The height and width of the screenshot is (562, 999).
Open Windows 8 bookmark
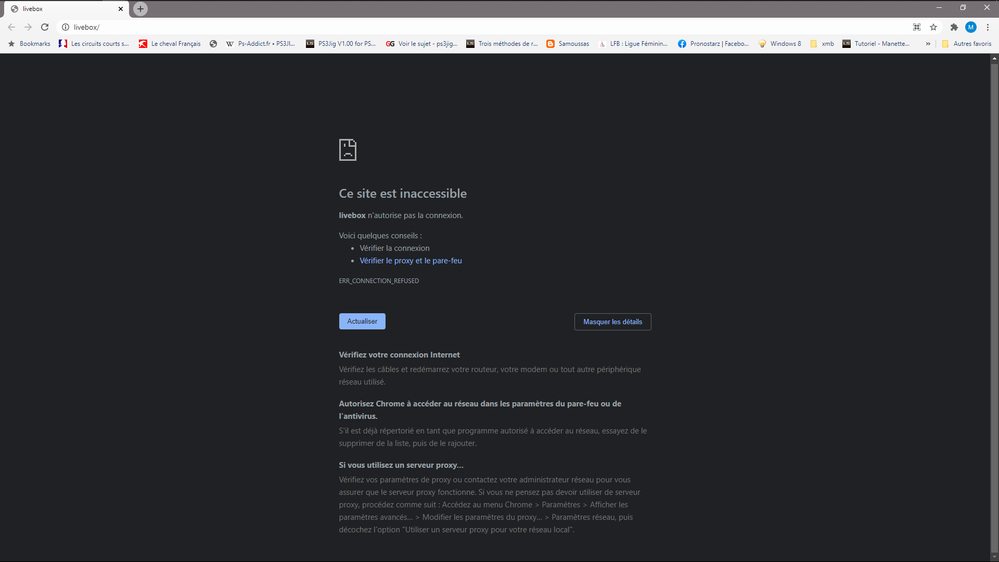779,43
